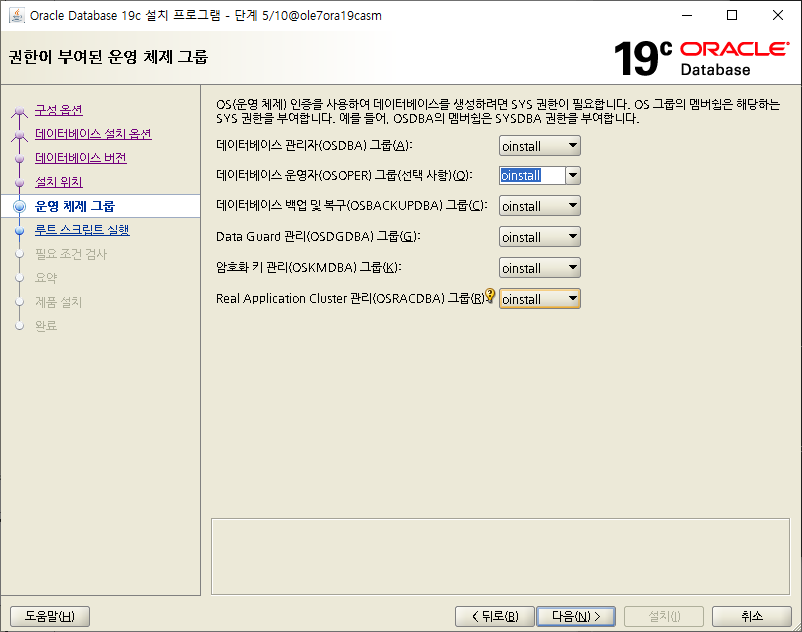This screenshot has height=632, width=802.
Task: Click the disabled 설치(I) install button
Action: 664,616
